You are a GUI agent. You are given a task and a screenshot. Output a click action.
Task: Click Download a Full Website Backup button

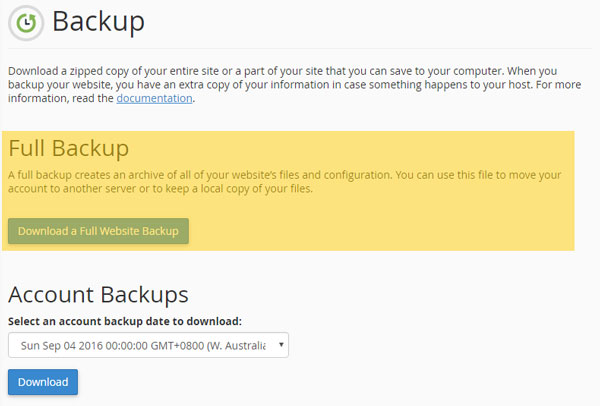pos(98,231)
